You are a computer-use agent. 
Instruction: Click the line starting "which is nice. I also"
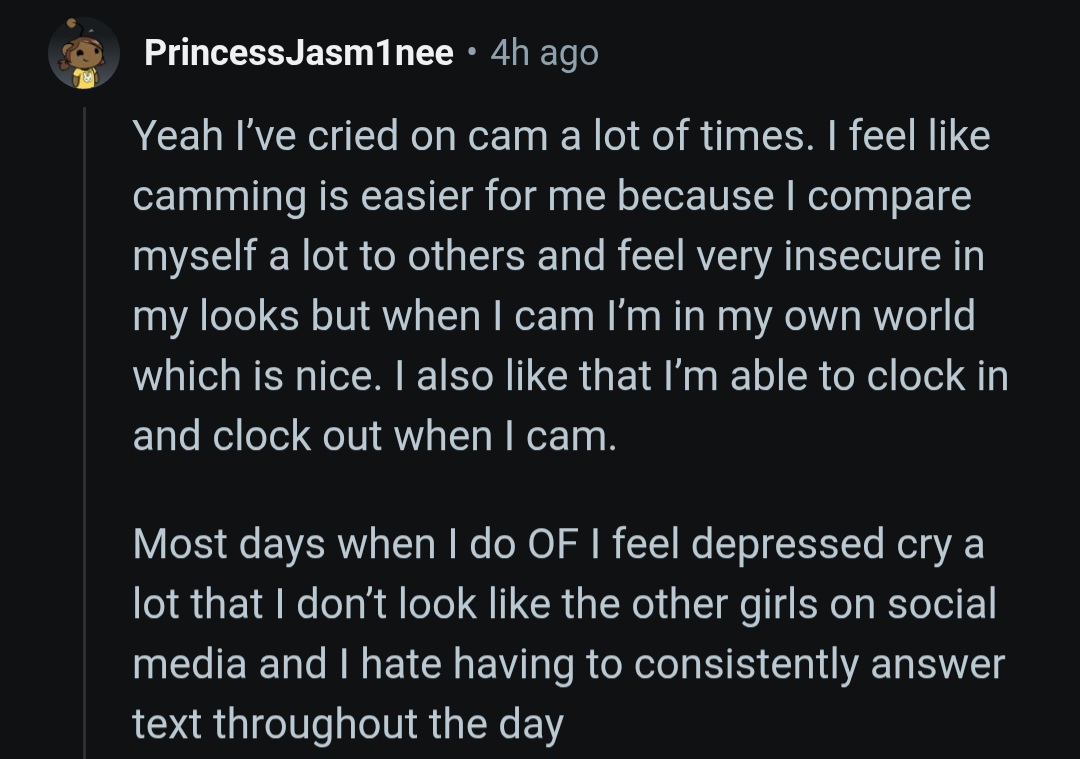point(570,376)
